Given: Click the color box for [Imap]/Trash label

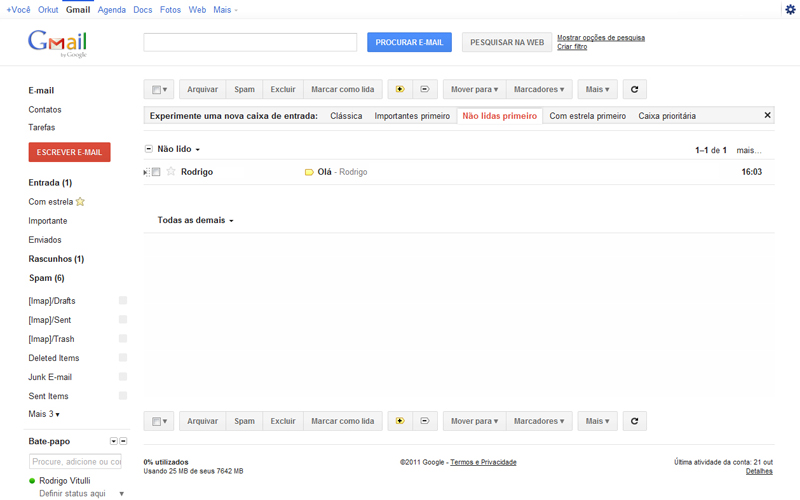Looking at the screenshot, I should (123, 339).
